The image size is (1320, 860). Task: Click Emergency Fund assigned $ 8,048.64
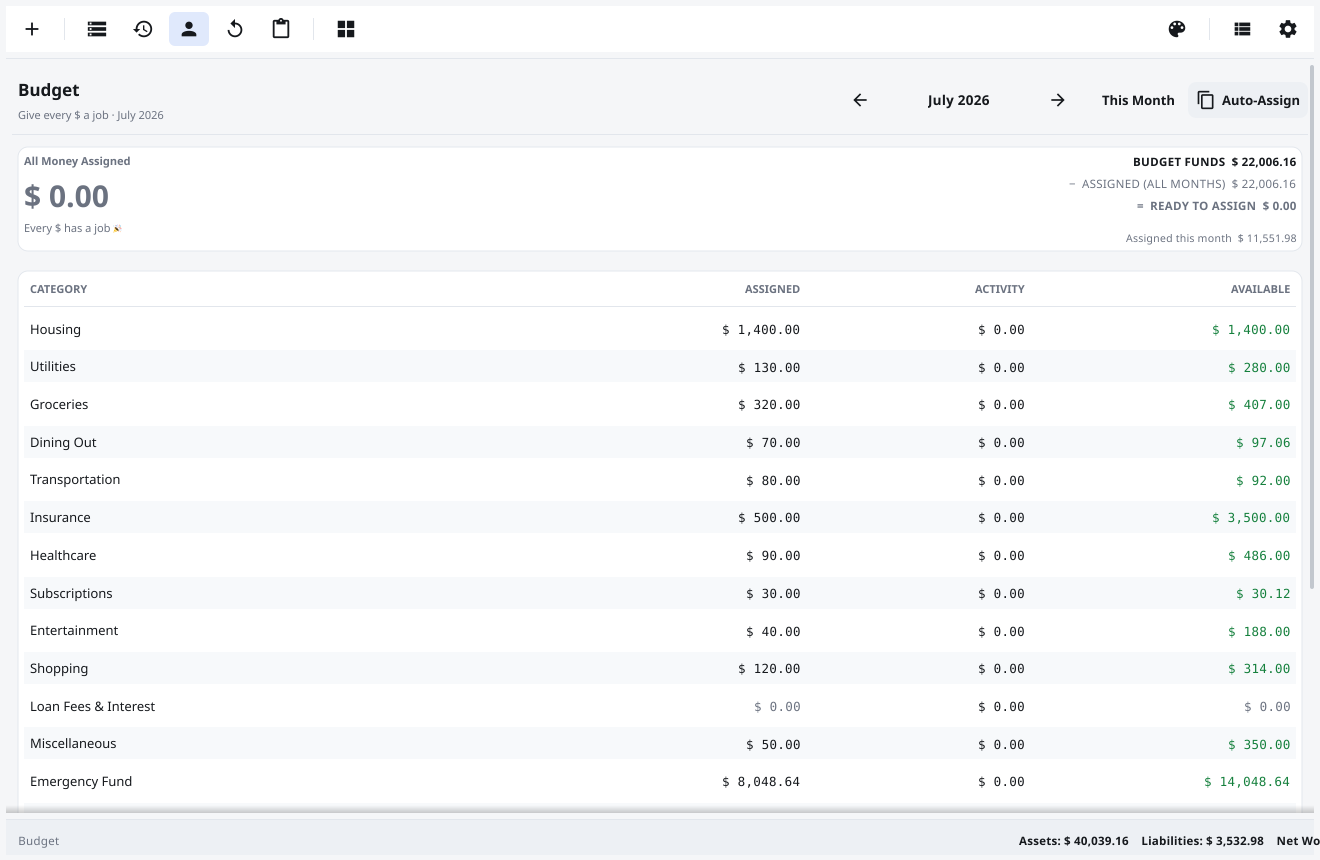point(761,782)
